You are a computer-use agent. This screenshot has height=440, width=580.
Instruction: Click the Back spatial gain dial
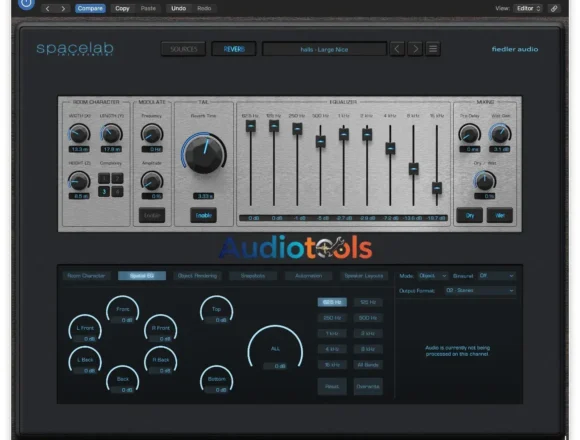(x=123, y=380)
